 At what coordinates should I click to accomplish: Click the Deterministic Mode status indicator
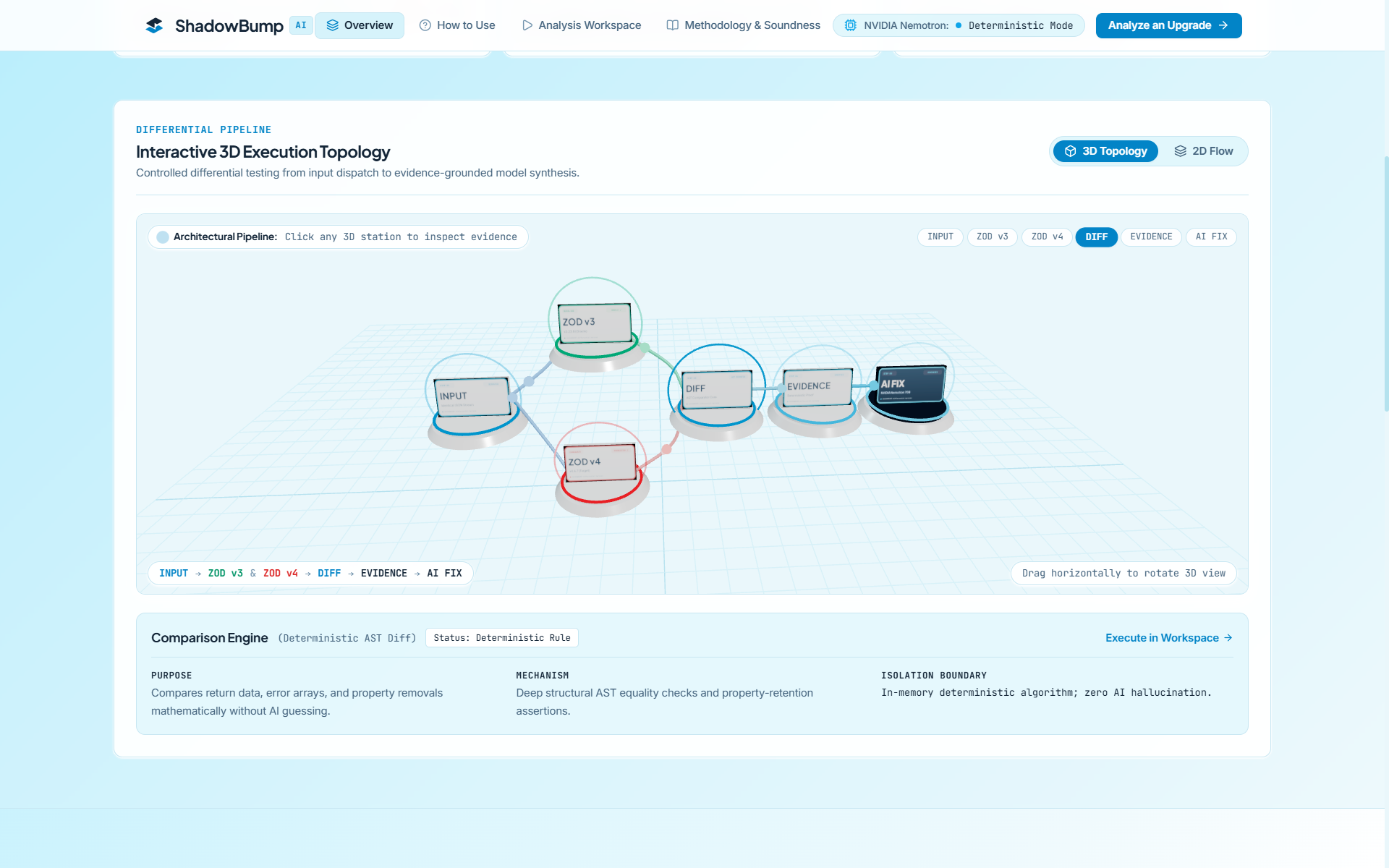(x=1014, y=25)
